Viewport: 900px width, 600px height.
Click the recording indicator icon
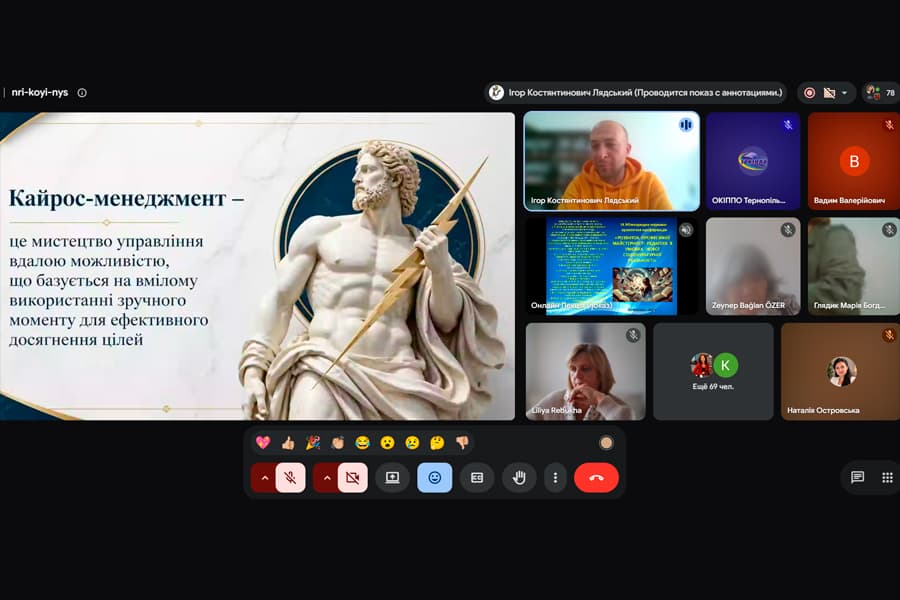click(x=809, y=92)
